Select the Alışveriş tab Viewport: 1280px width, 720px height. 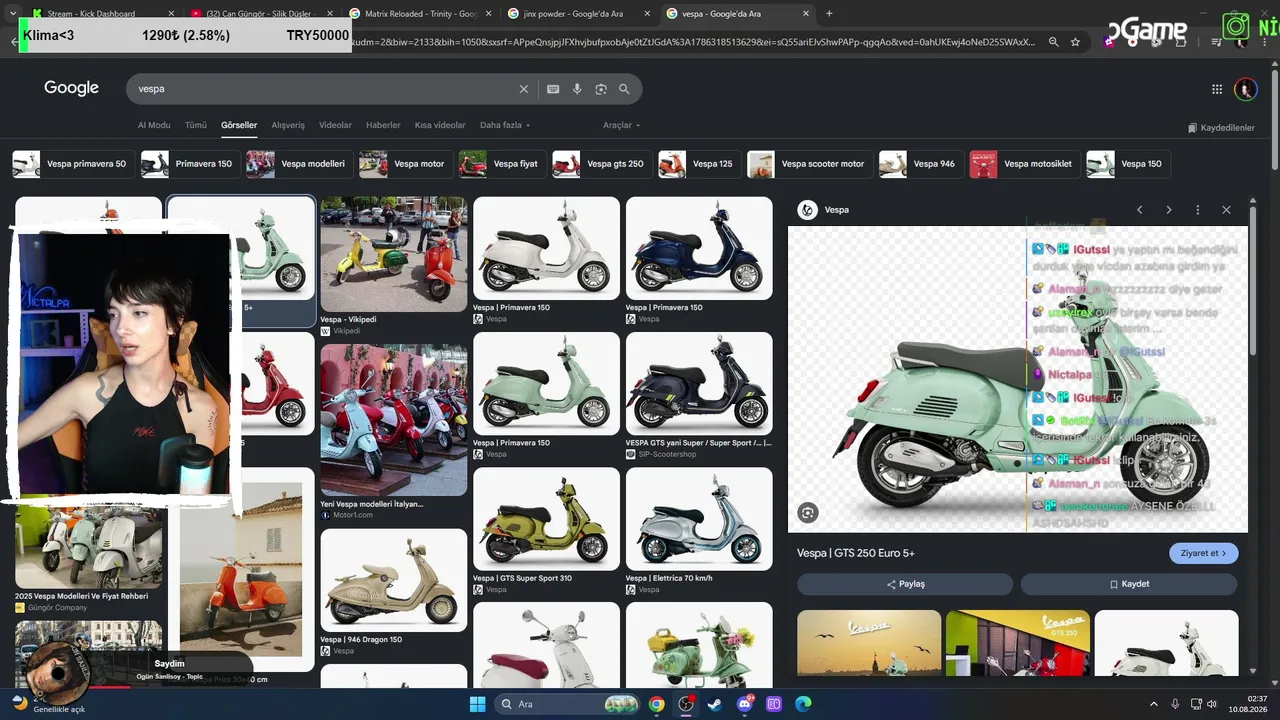pyautogui.click(x=288, y=125)
